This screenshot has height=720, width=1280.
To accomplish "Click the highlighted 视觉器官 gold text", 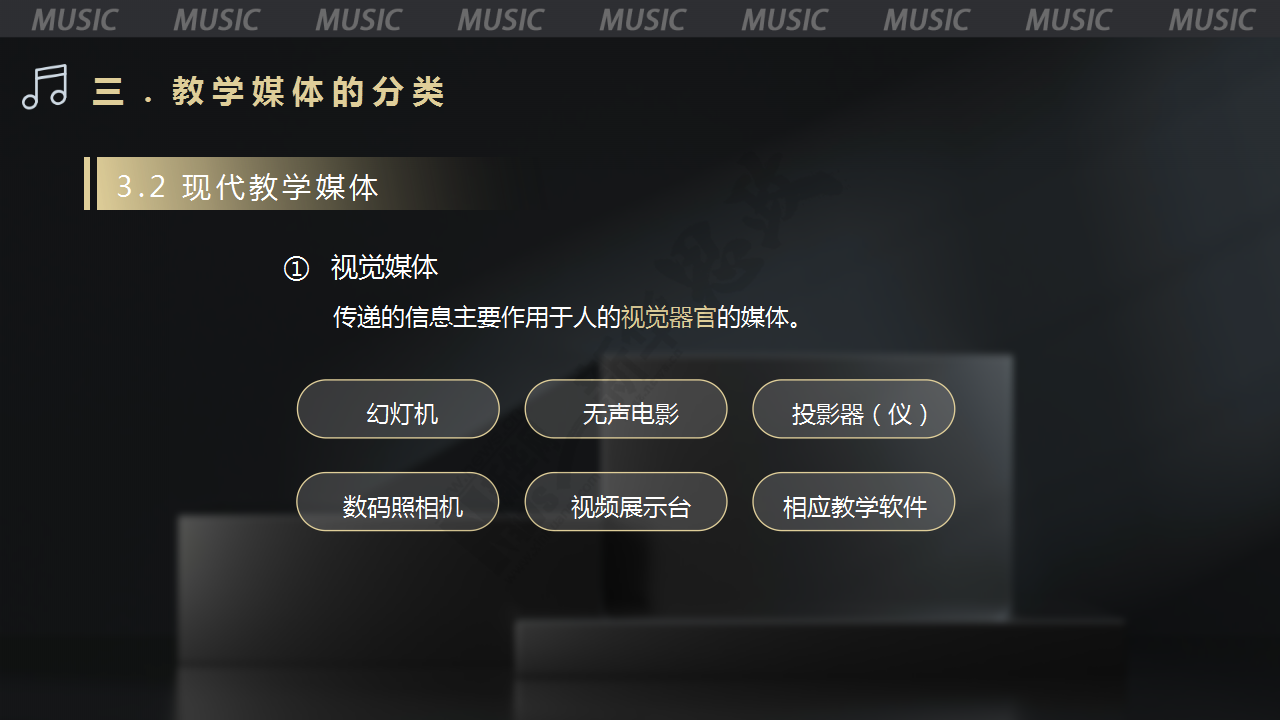I will coord(668,318).
